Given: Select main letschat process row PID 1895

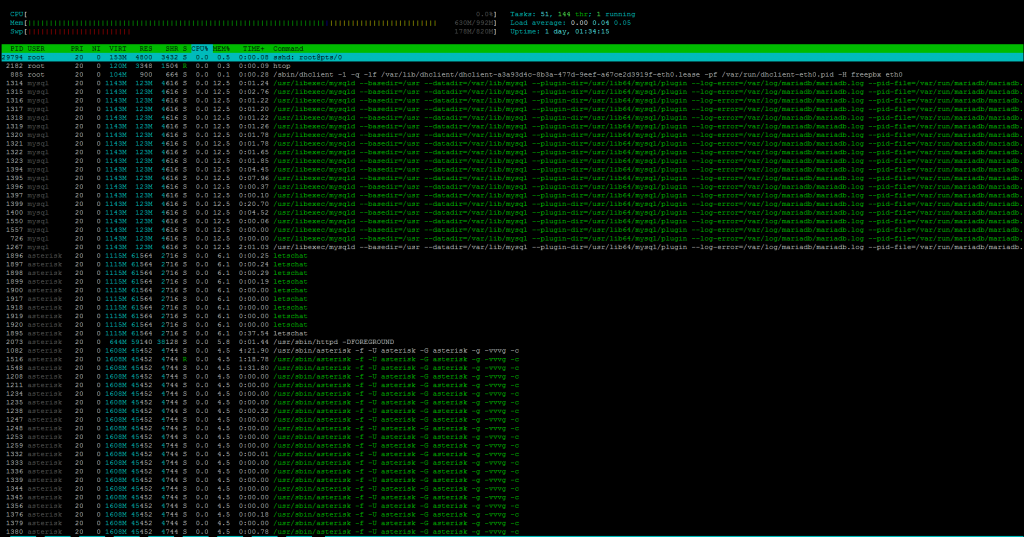Looking at the screenshot, I should pos(512,333).
